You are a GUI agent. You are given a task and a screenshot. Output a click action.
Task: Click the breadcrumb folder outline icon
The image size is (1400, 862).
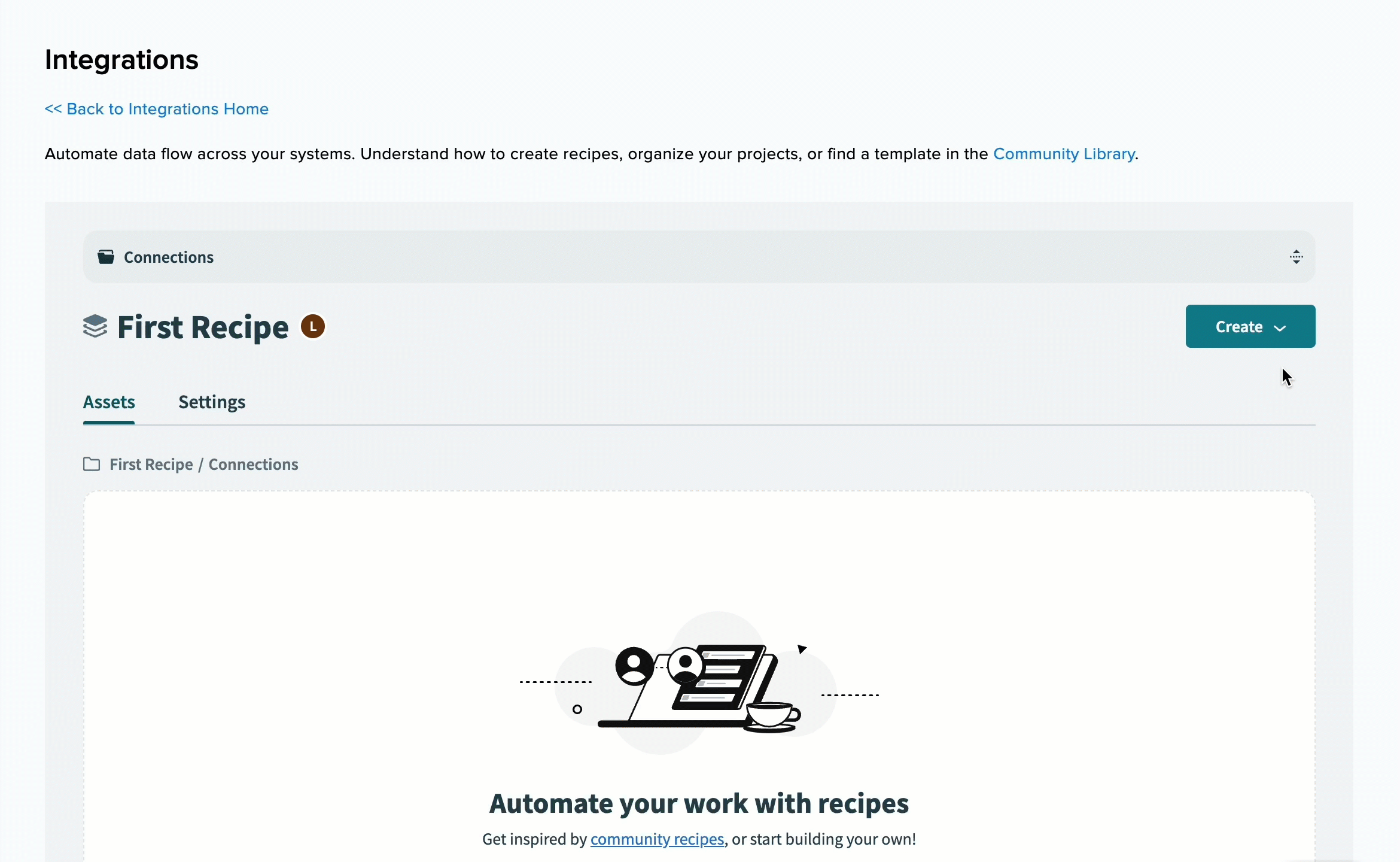(92, 464)
